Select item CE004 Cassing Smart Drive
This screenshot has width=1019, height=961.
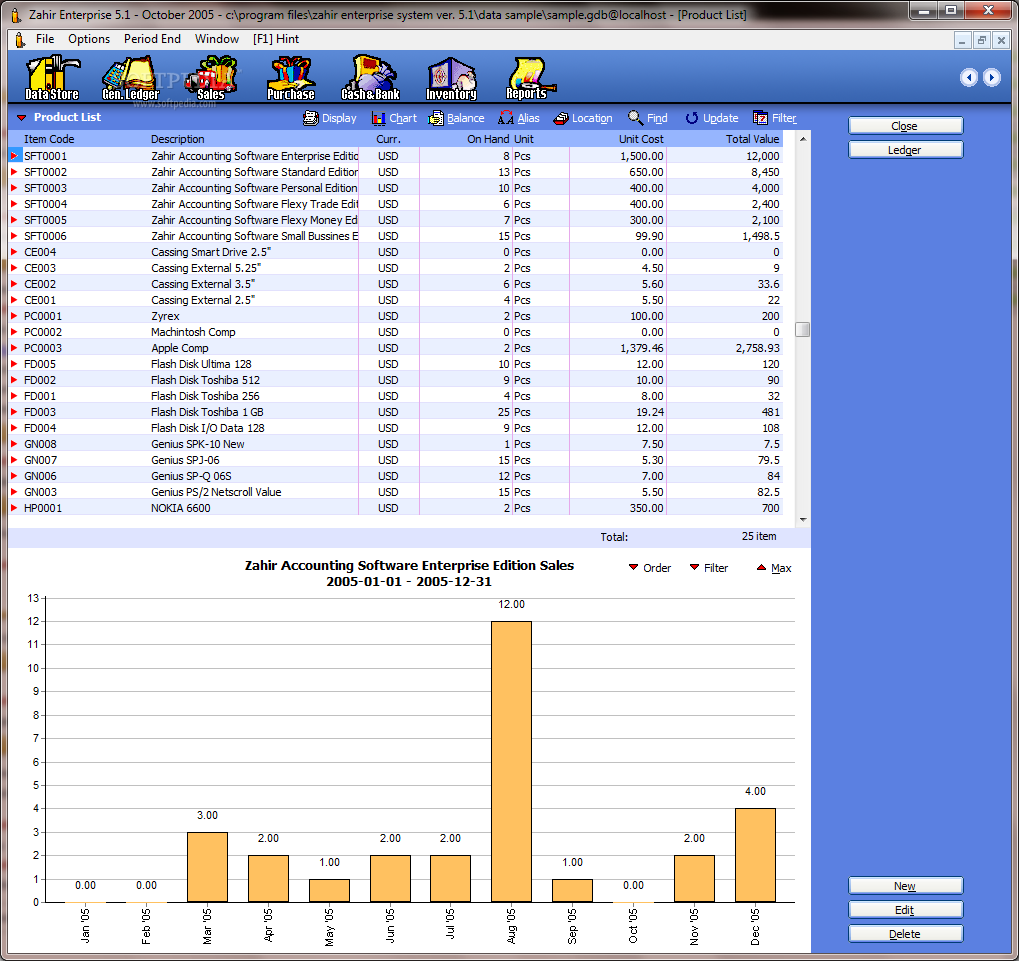click(395, 252)
